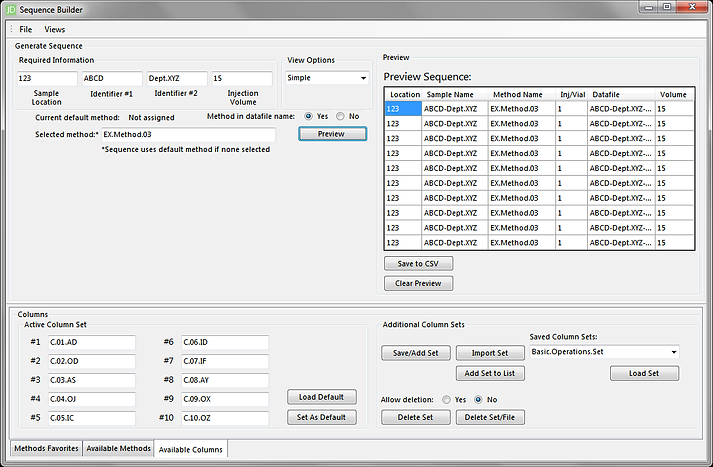
Task: Choose Yes for Allow deletion
Action: [447, 400]
